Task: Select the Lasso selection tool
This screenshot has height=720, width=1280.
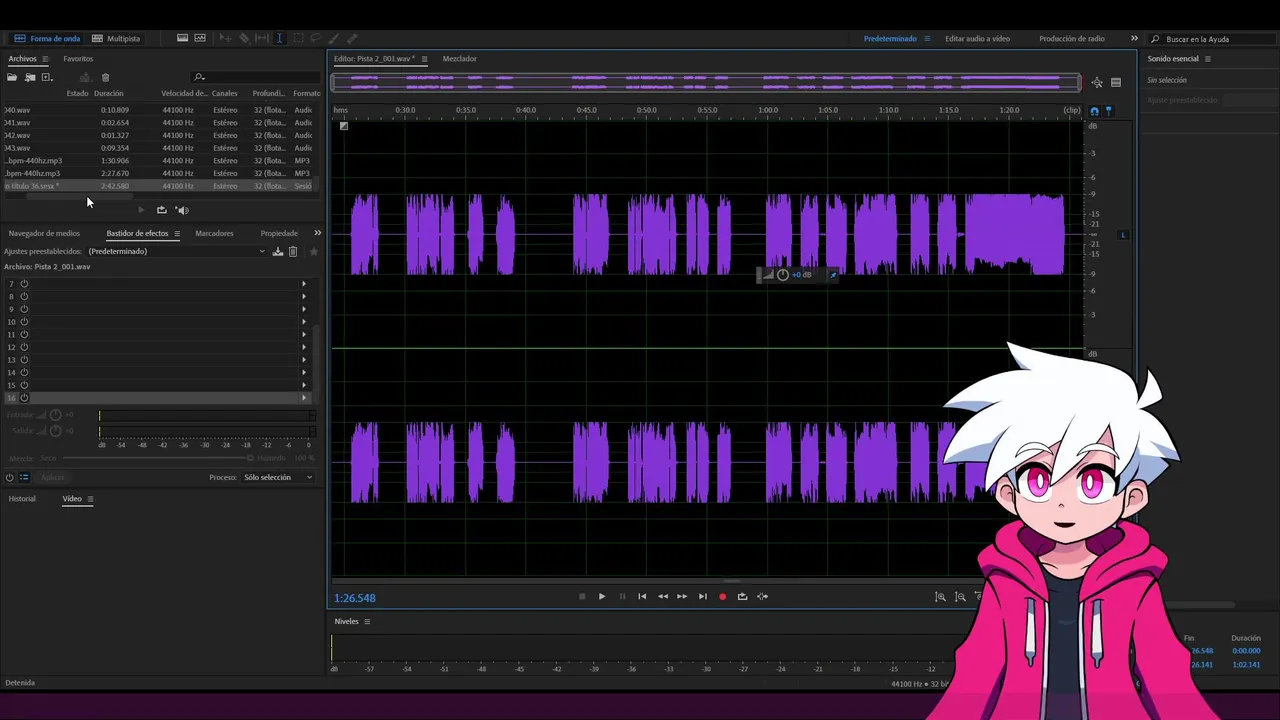Action: 316,38
